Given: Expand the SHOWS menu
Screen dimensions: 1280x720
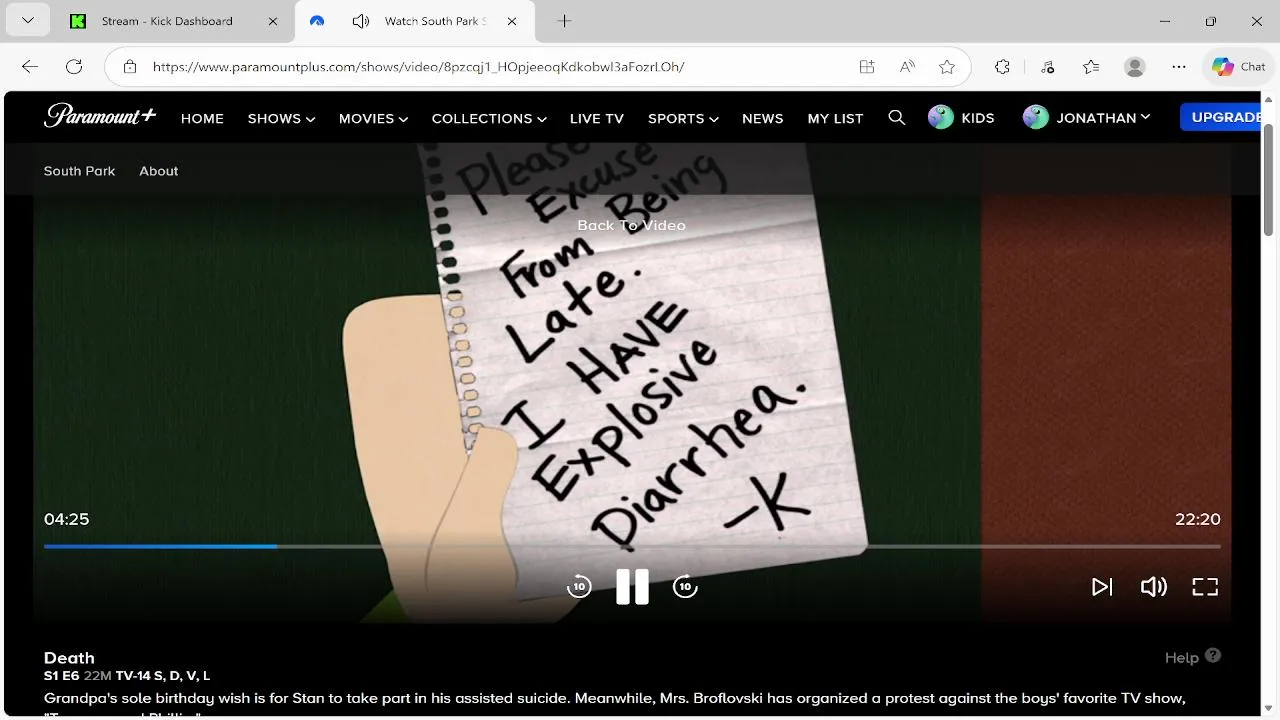Looking at the screenshot, I should pos(281,118).
